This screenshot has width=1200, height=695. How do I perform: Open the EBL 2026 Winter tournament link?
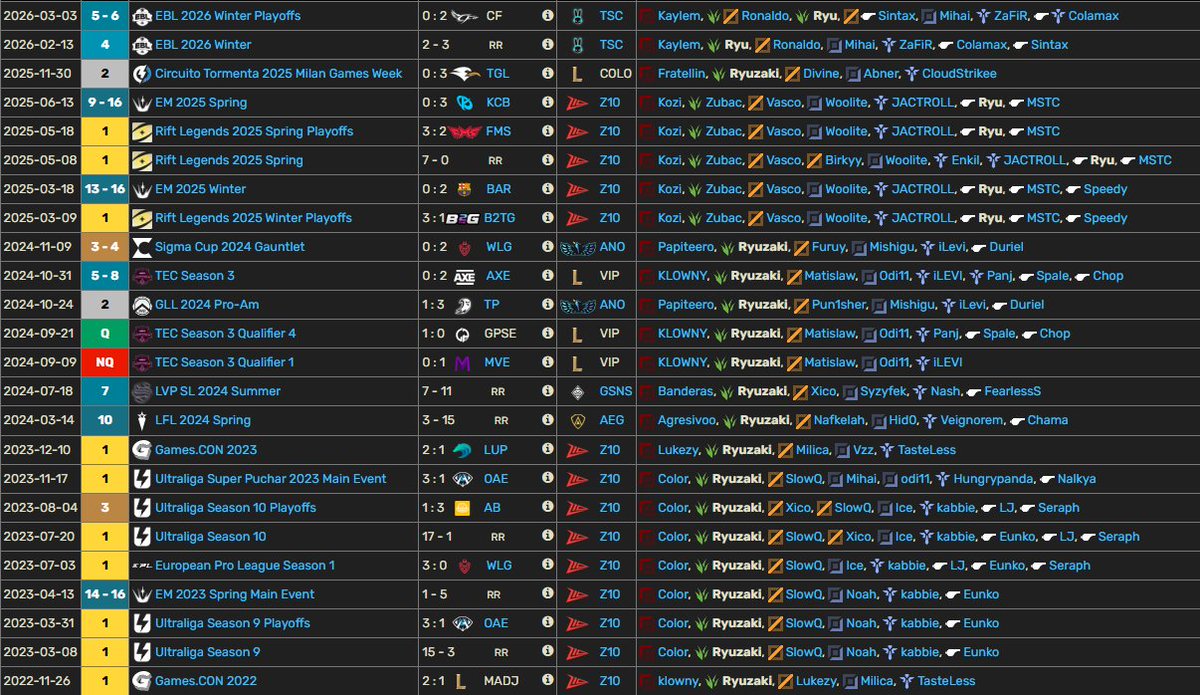pyautogui.click(x=203, y=45)
